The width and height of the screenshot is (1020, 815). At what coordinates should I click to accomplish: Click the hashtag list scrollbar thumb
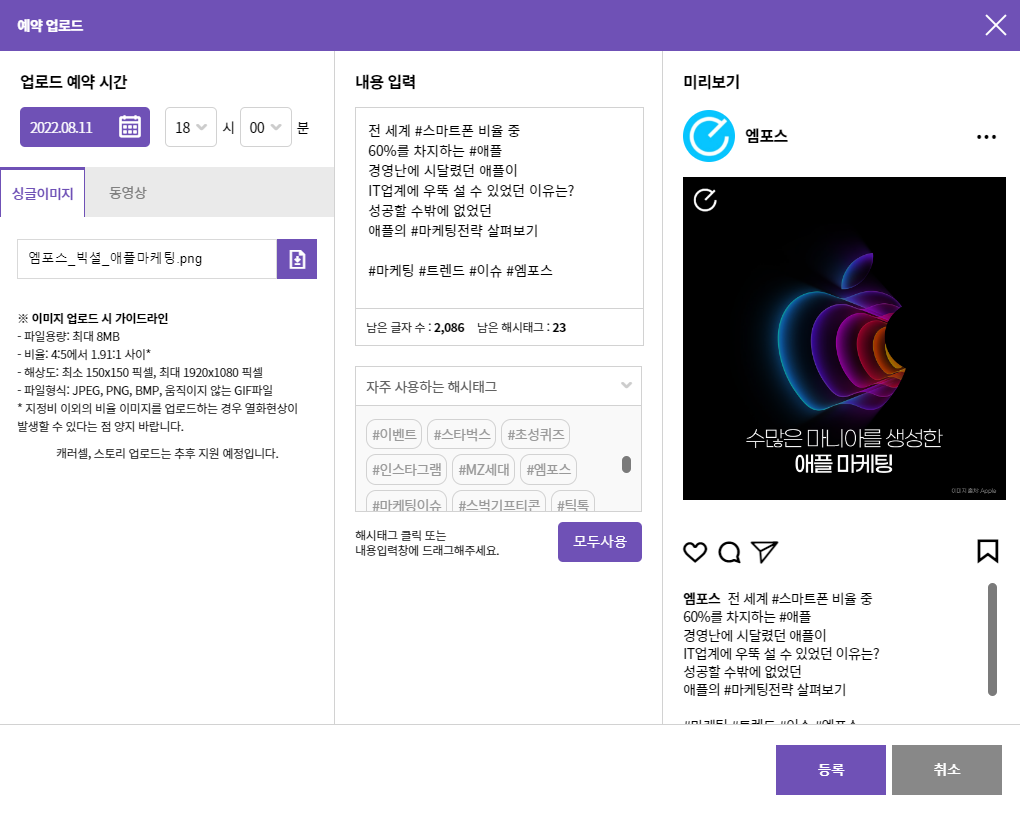click(x=626, y=464)
